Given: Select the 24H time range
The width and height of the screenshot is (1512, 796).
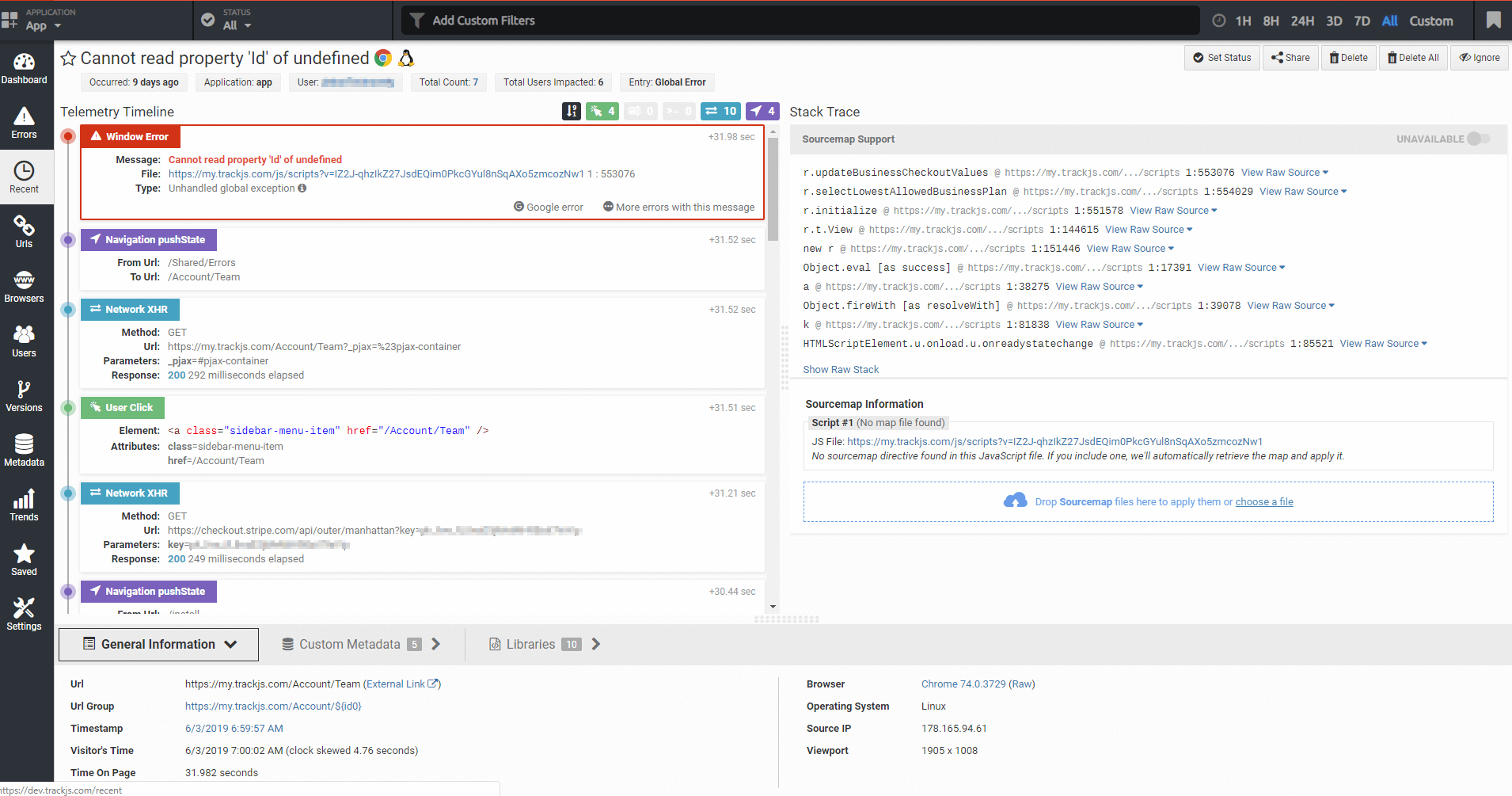Looking at the screenshot, I should [1302, 21].
